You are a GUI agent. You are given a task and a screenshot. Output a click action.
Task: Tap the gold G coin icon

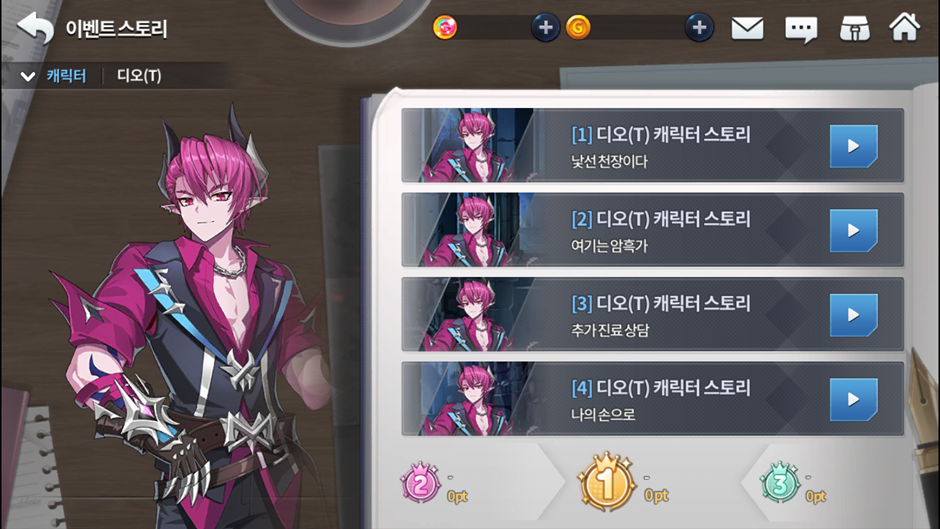coord(578,28)
